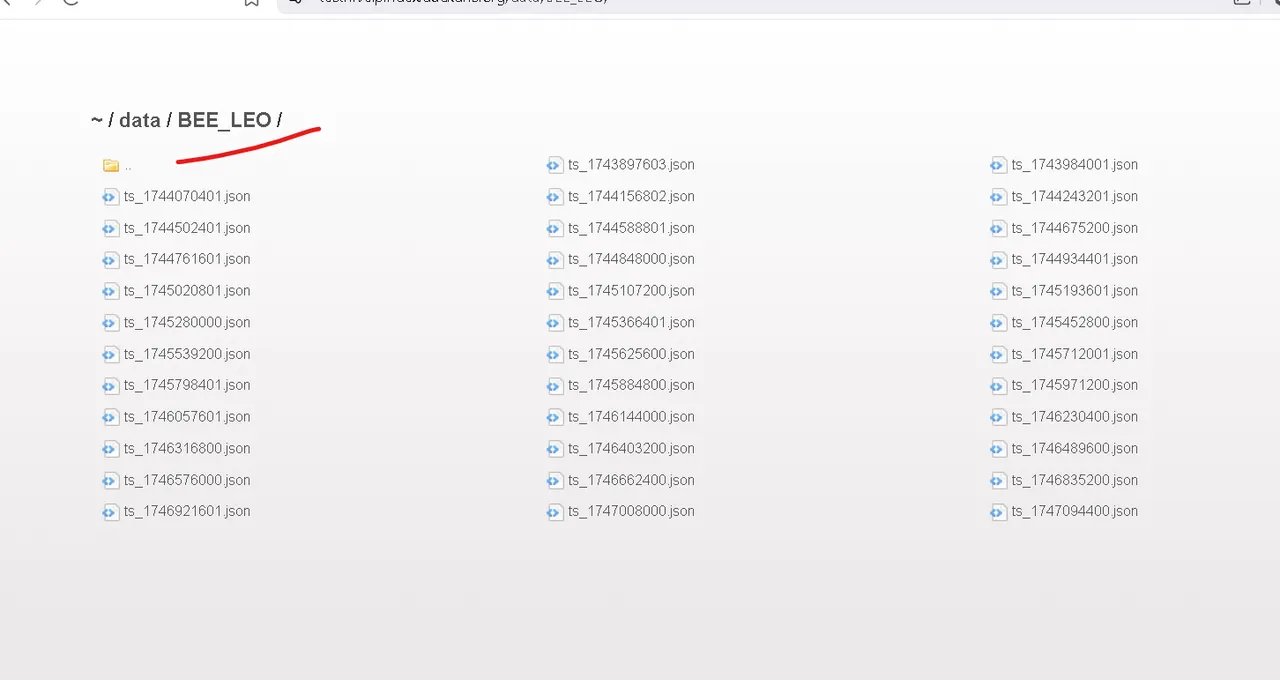1280x680 pixels.
Task: Open ts_1745712001.json
Action: tap(1074, 354)
